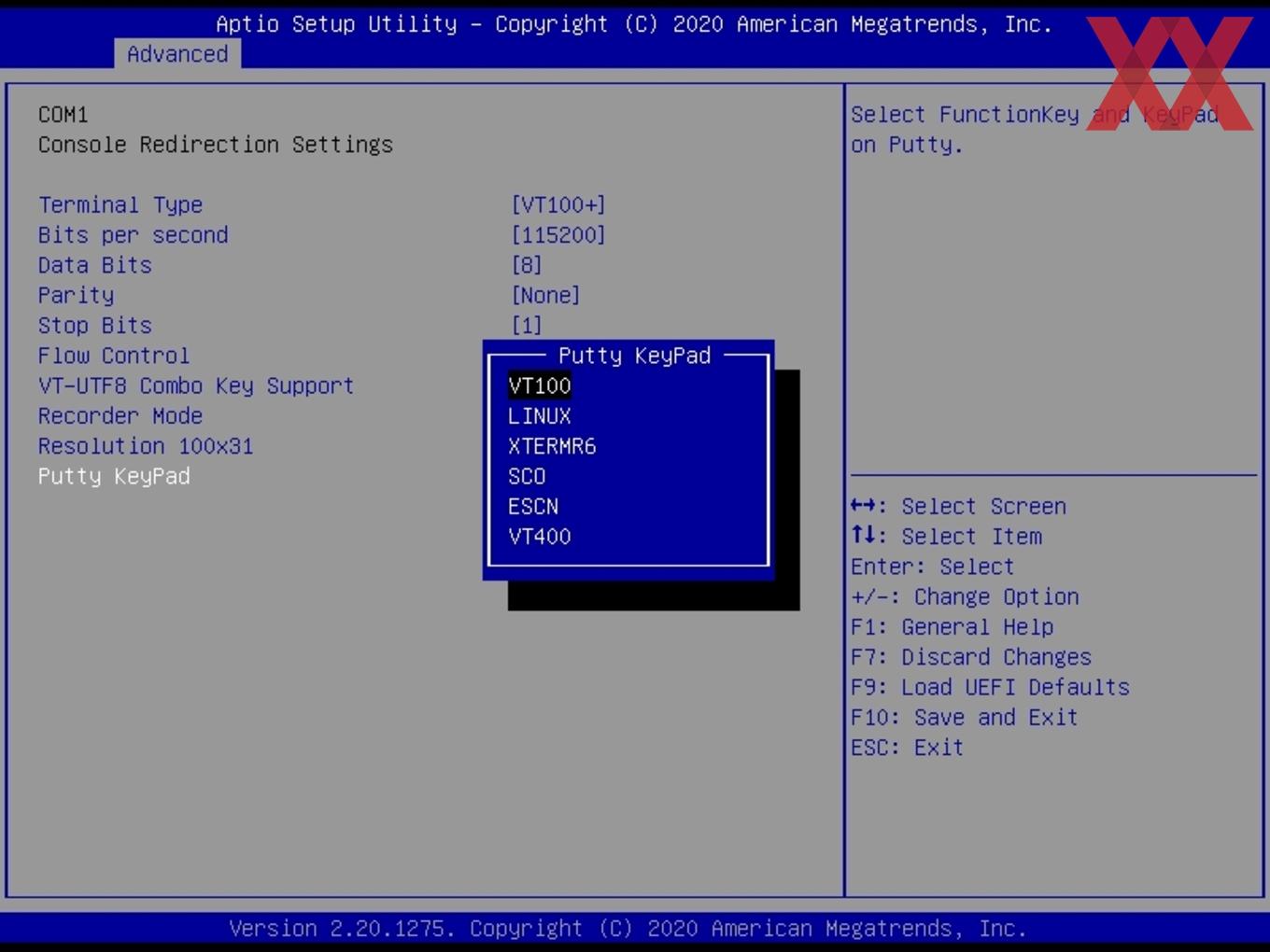
Task: Click the Select Item help line
Action: tap(947, 537)
